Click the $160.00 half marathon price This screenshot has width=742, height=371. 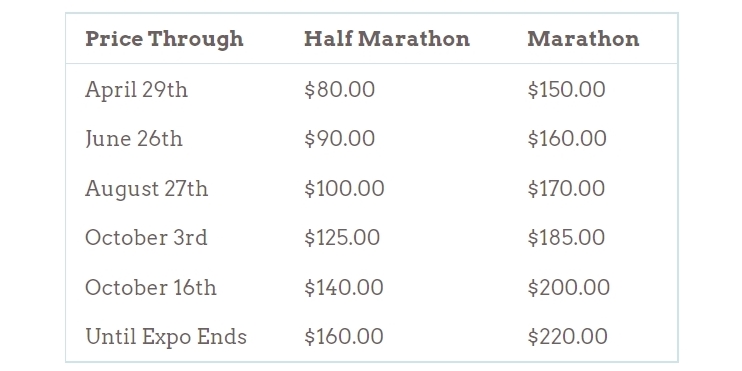click(x=344, y=336)
